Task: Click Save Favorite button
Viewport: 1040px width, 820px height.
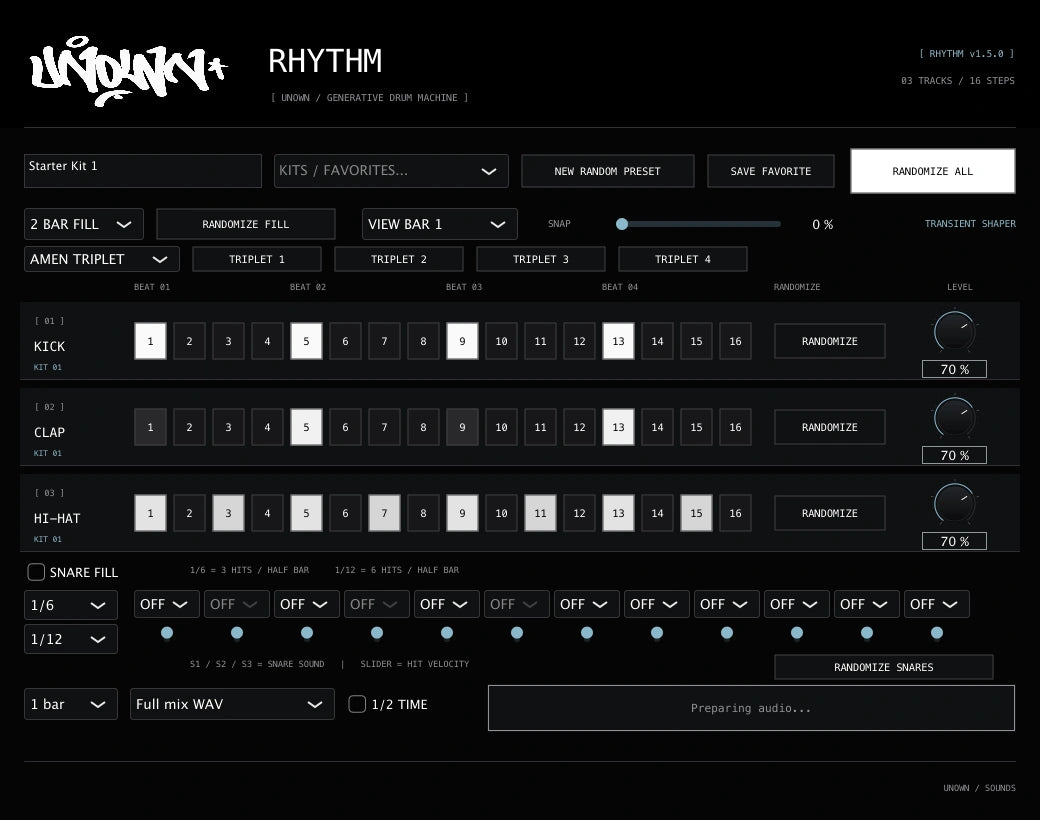Action: coord(771,171)
